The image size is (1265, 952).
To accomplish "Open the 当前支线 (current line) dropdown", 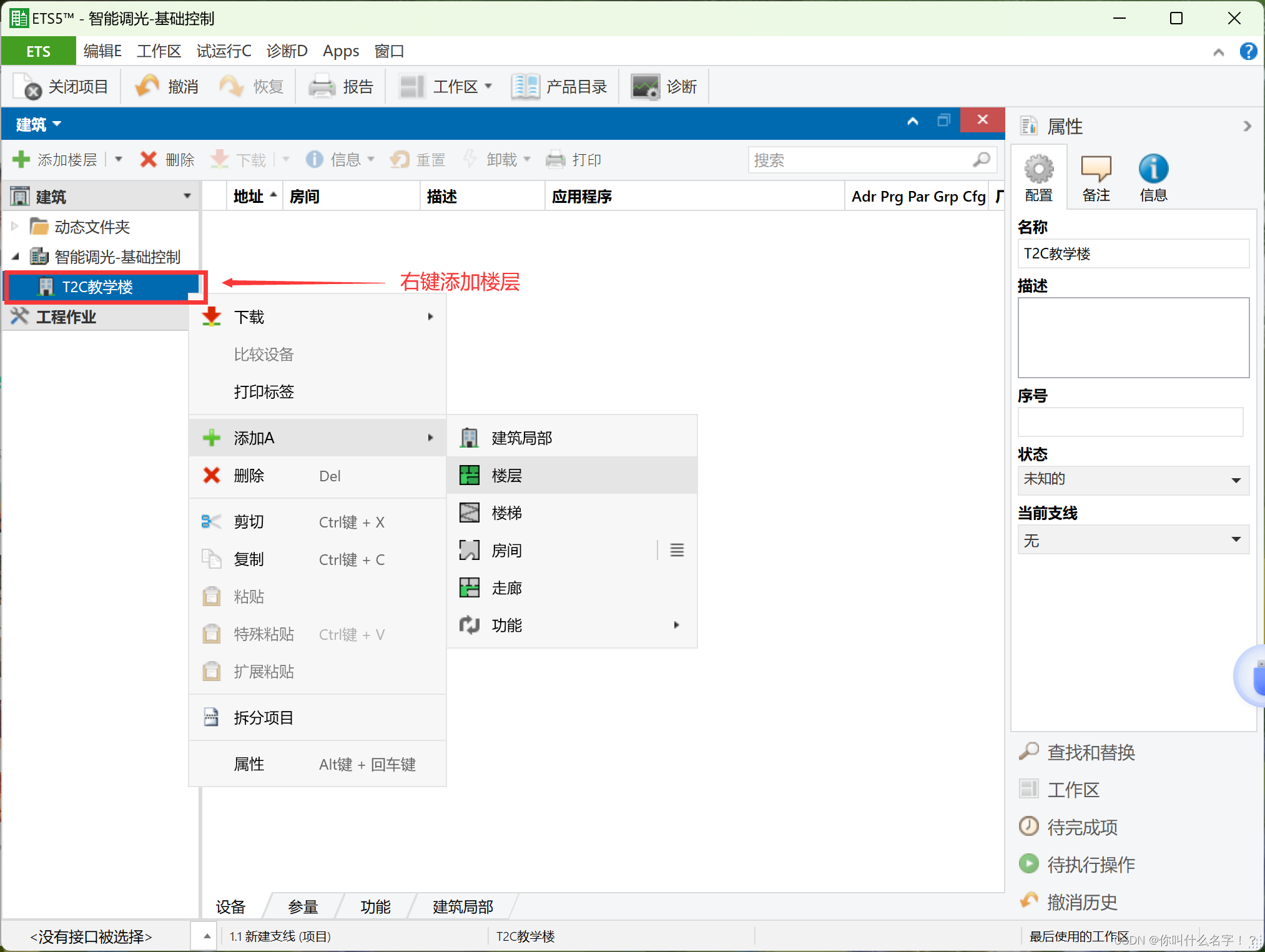I will coord(1132,540).
